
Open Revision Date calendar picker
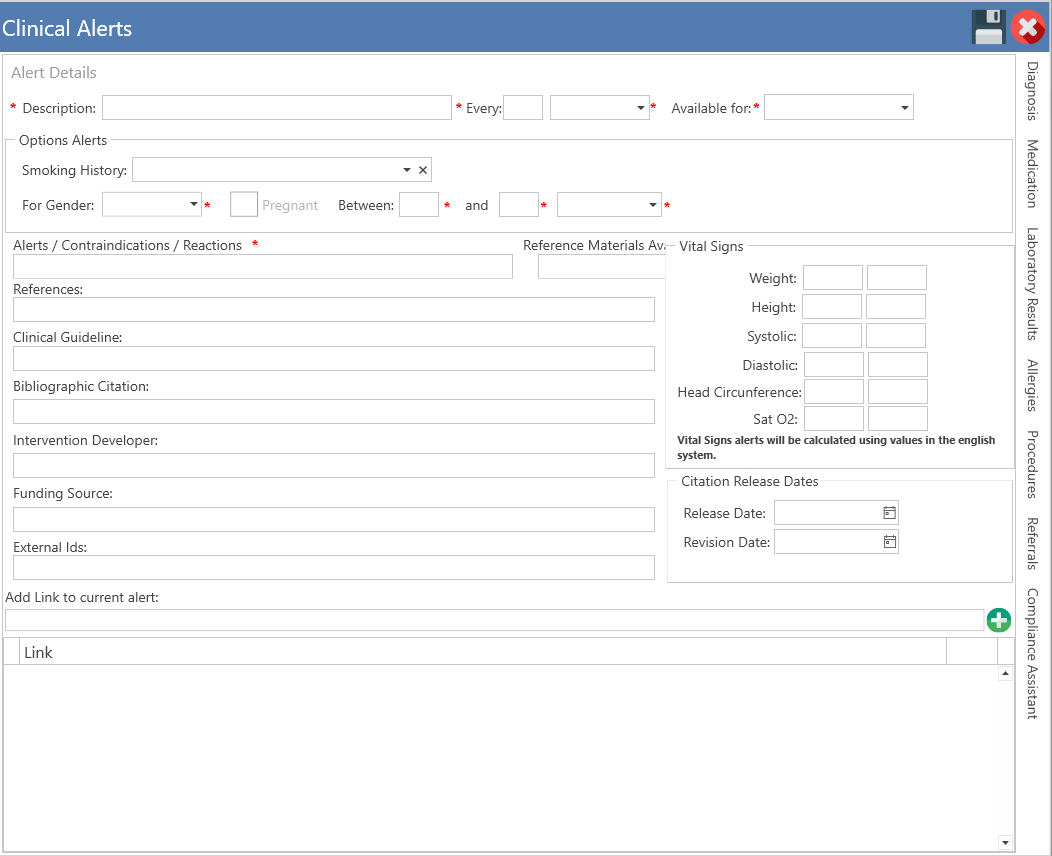click(x=890, y=541)
